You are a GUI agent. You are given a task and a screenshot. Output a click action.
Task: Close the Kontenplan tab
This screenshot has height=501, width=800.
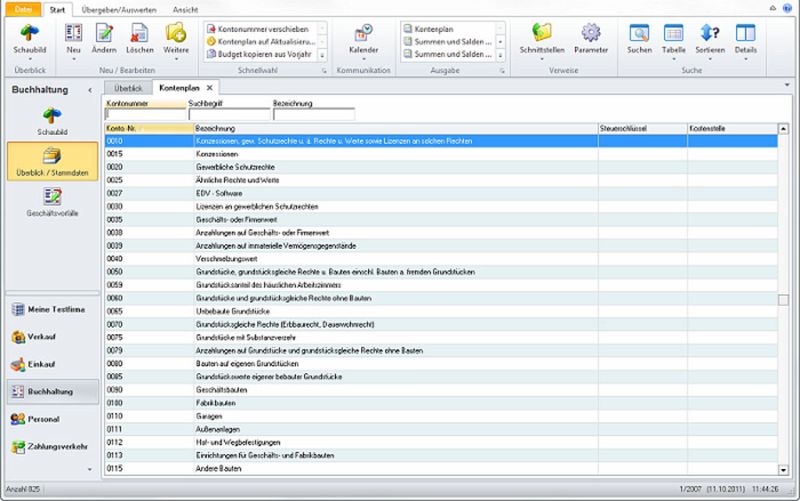click(x=209, y=88)
